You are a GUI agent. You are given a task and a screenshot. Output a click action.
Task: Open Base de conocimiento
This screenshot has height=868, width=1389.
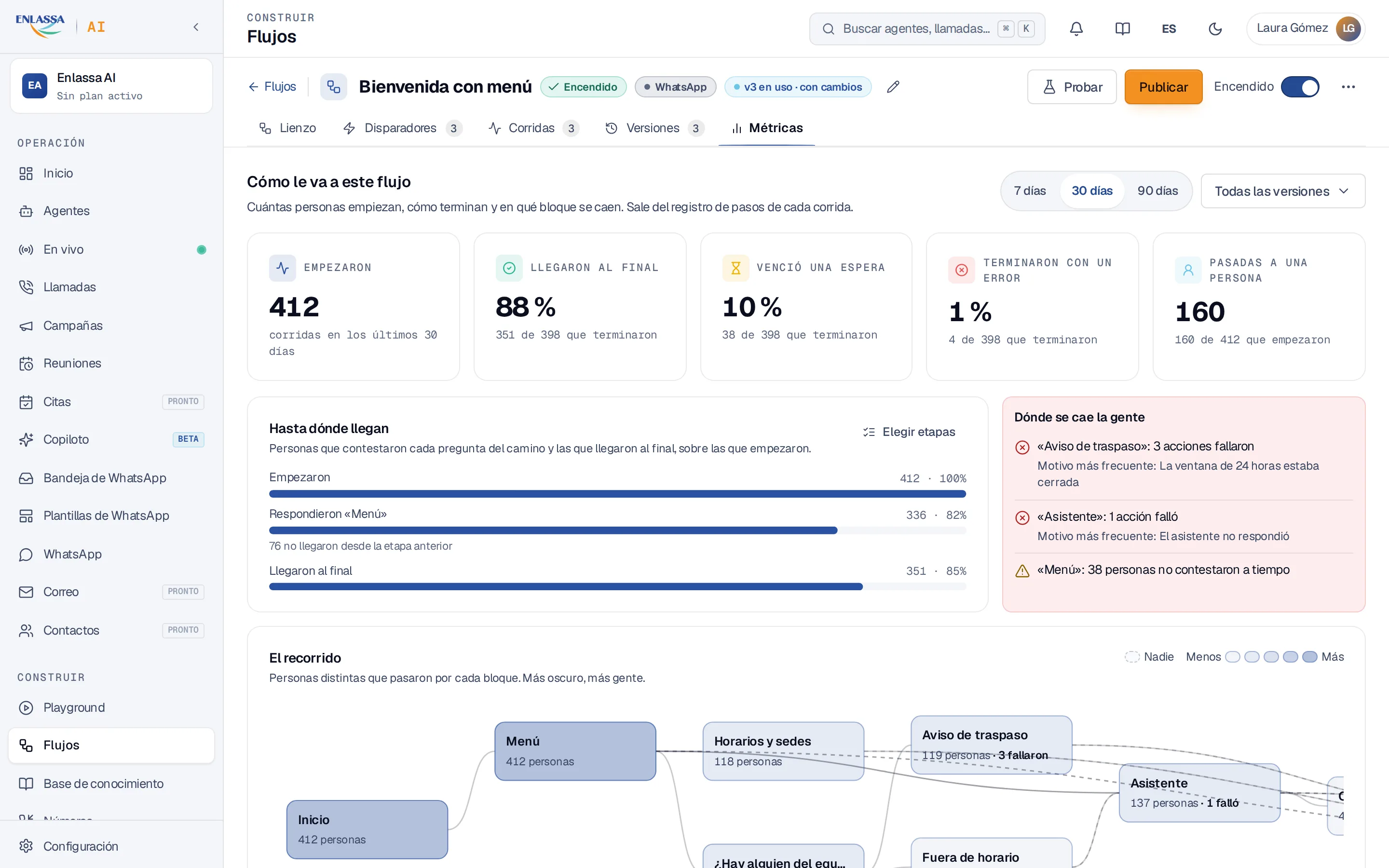click(111, 784)
